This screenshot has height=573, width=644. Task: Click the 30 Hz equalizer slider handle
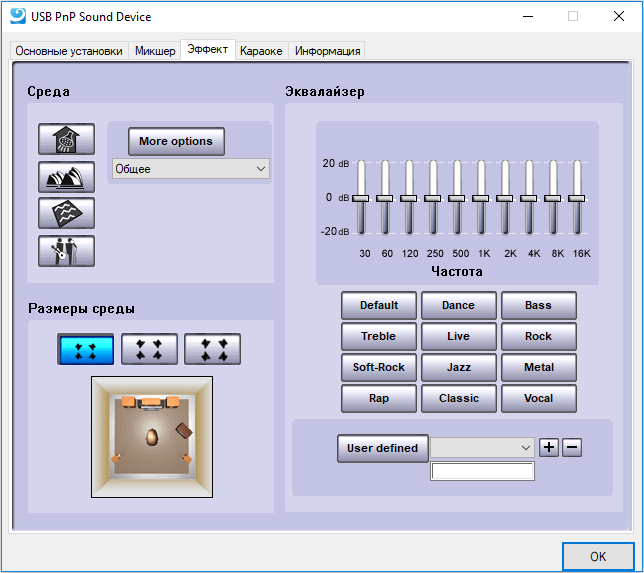pos(361,198)
